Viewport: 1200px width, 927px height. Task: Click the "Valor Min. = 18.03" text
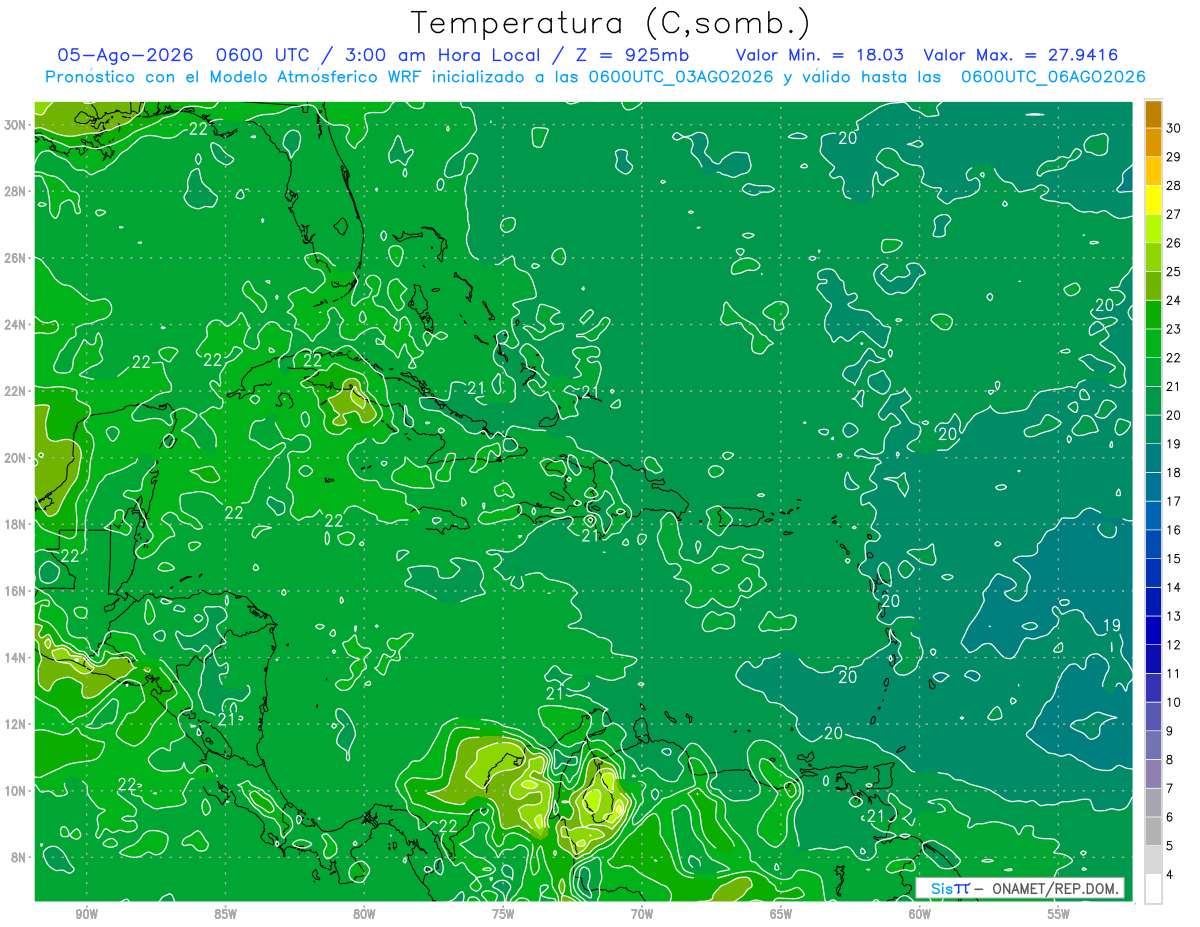coord(821,55)
